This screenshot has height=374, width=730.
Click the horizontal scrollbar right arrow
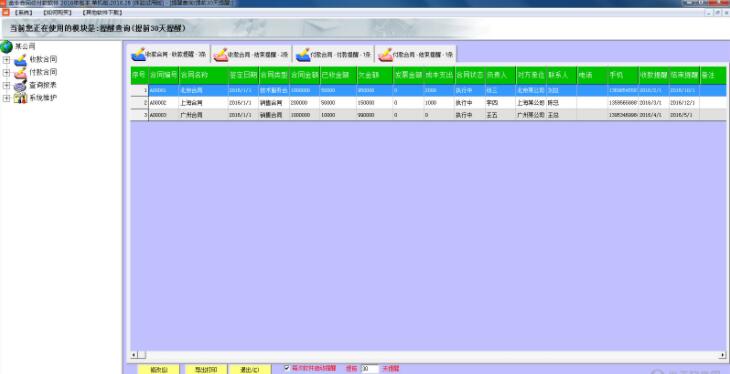point(723,355)
